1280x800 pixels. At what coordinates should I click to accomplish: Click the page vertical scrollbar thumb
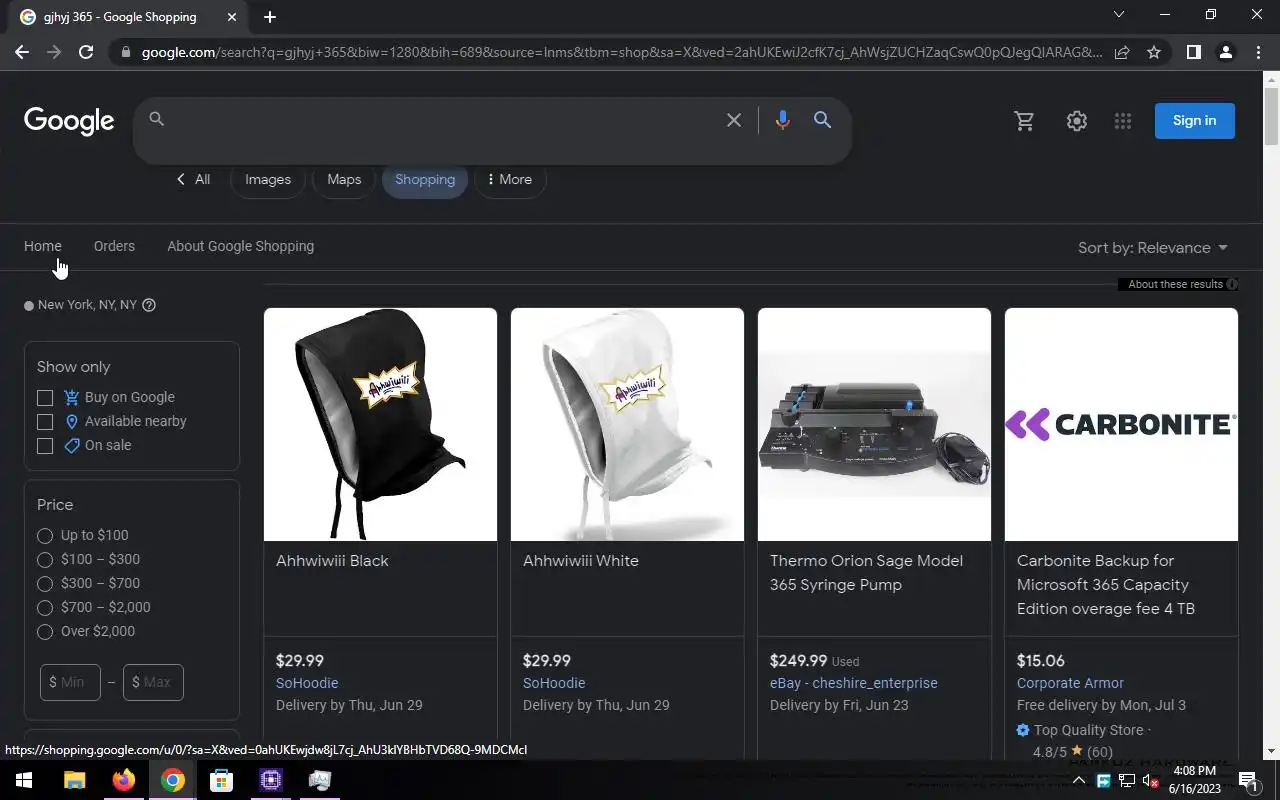coord(1271,118)
